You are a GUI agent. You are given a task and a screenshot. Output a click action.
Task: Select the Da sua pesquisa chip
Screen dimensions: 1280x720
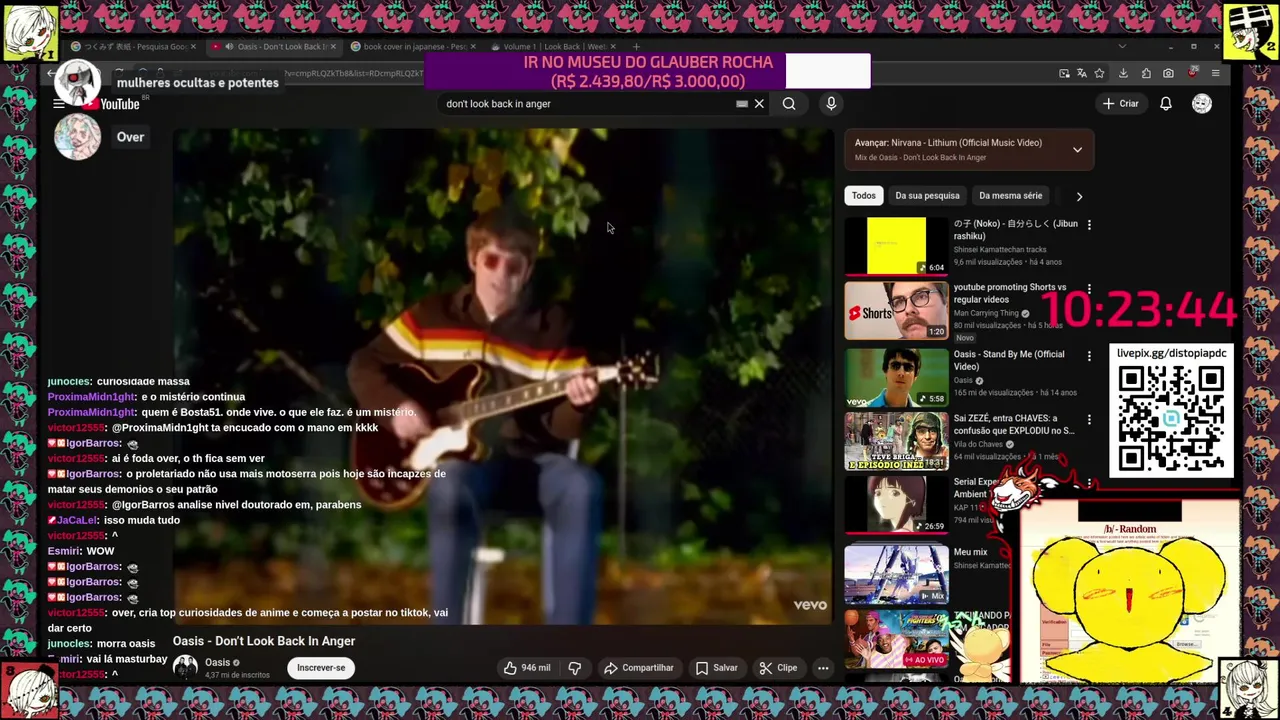tap(927, 196)
